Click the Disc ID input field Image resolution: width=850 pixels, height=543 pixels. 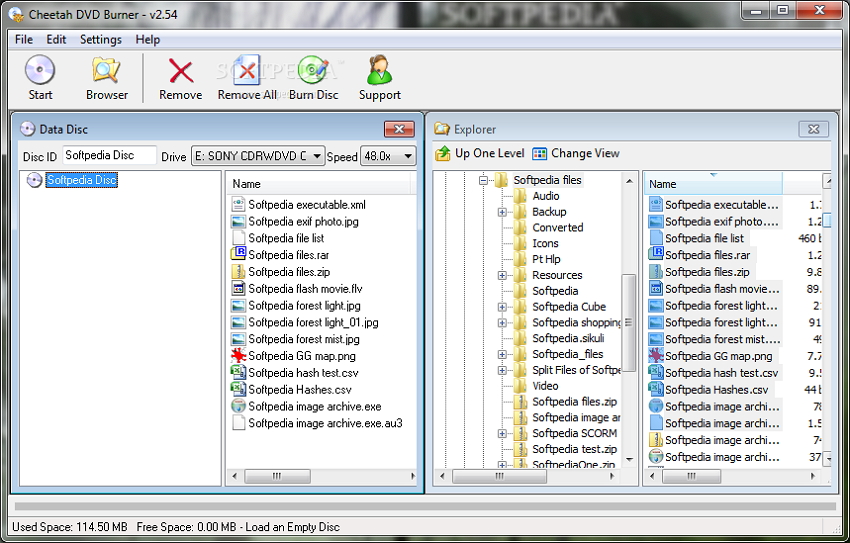tap(110, 156)
